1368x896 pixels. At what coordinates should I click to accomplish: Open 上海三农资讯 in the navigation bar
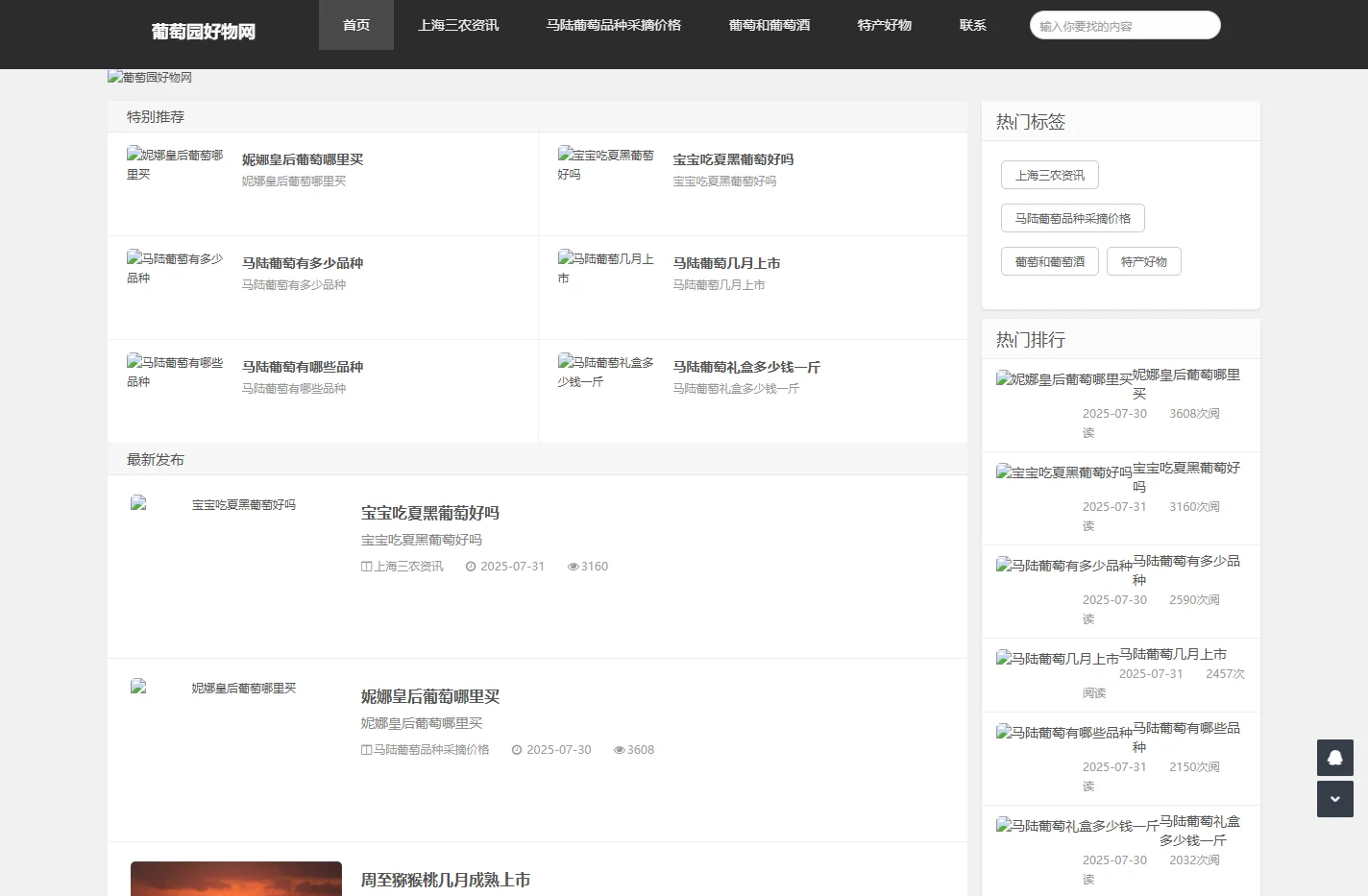(x=458, y=25)
